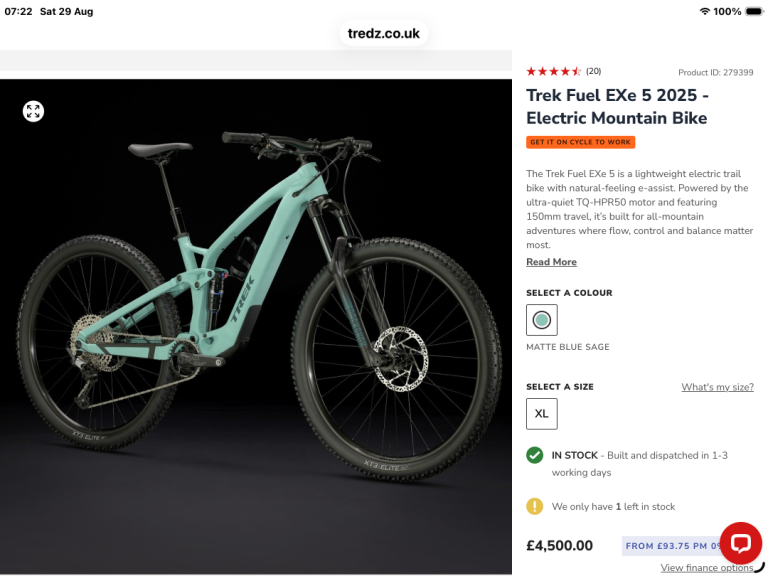Tap the battery indicator icon
This screenshot has height=576, width=768.
pos(754,11)
